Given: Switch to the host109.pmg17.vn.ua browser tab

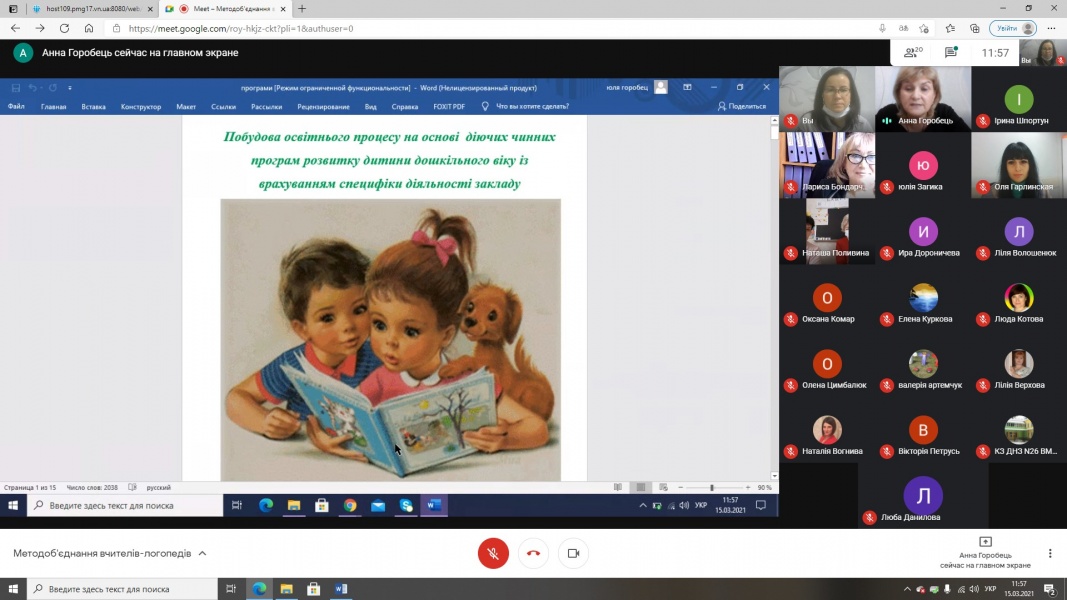Looking at the screenshot, I should (x=90, y=9).
